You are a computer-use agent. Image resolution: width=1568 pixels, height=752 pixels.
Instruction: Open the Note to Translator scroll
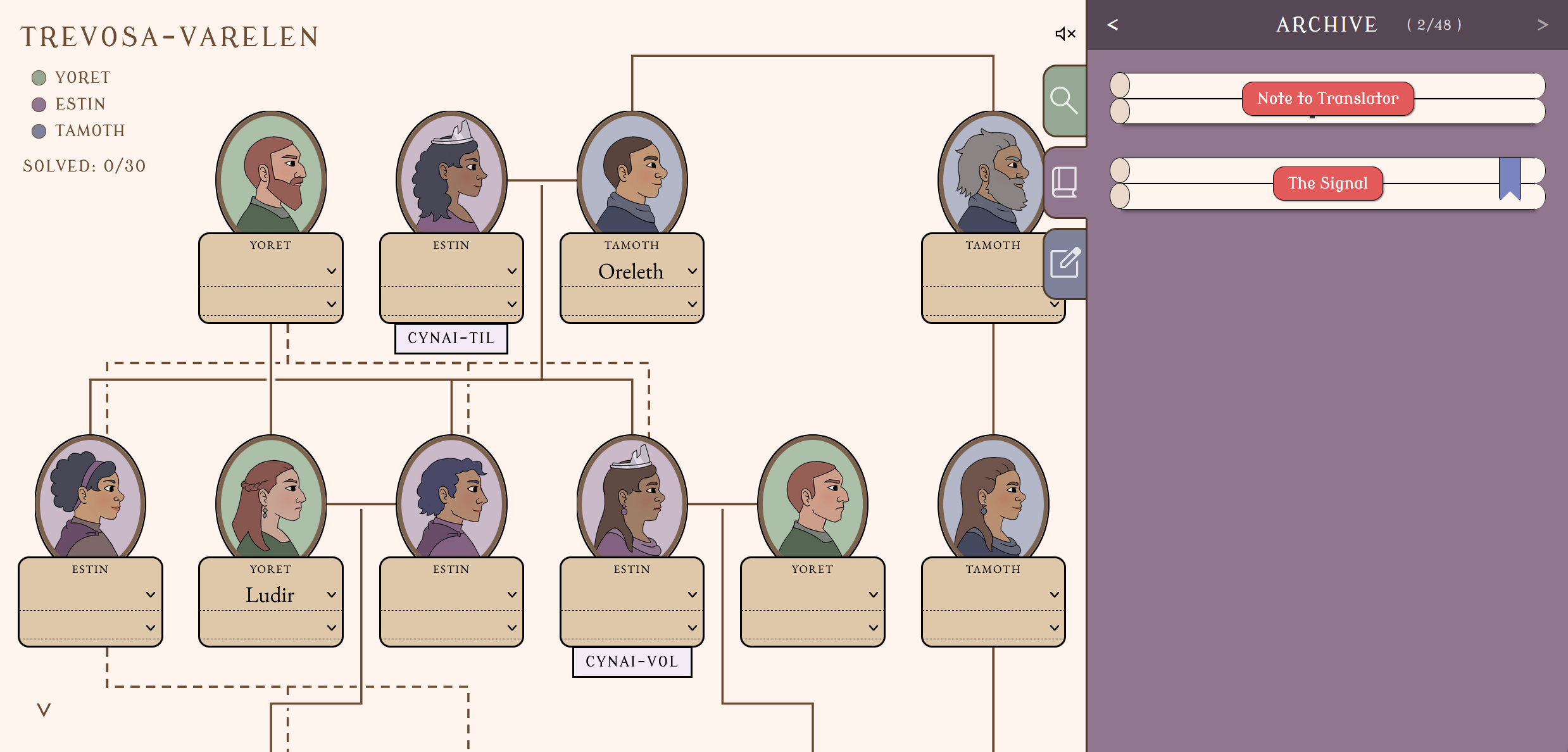tap(1327, 99)
